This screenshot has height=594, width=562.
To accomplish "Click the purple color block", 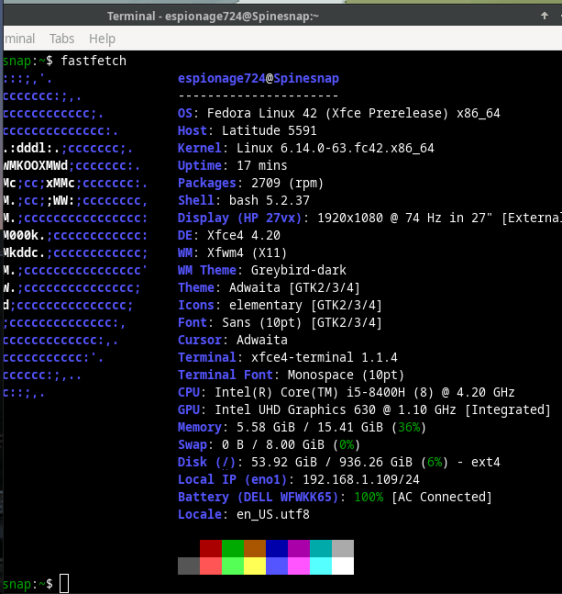I will pos(299,549).
